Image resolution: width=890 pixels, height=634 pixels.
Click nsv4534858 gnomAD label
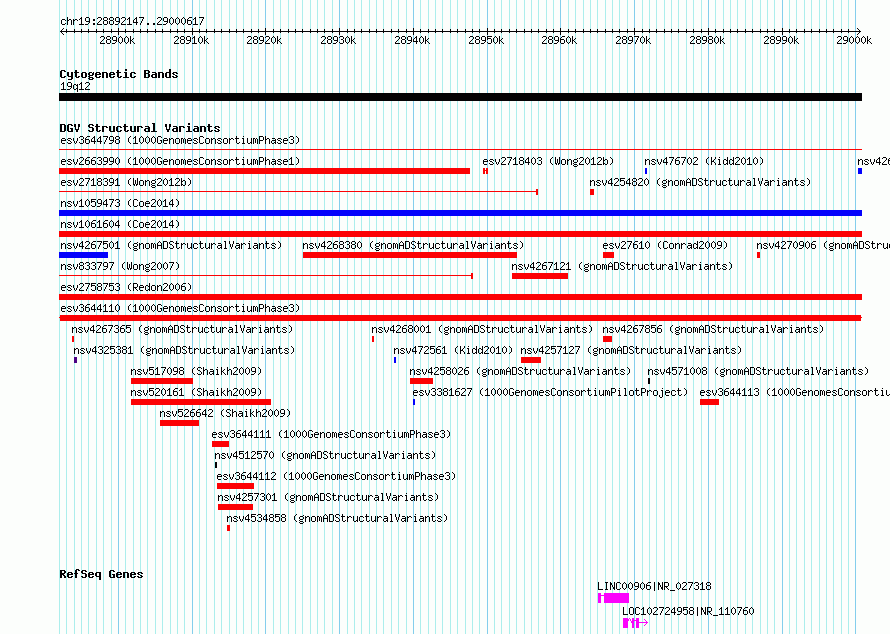click(337, 518)
